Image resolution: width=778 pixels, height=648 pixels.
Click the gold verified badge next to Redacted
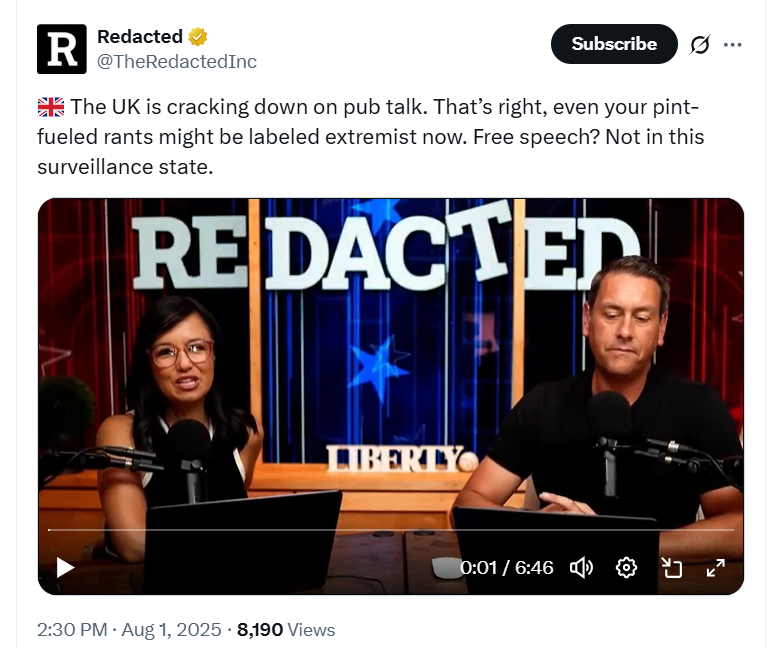click(x=197, y=37)
